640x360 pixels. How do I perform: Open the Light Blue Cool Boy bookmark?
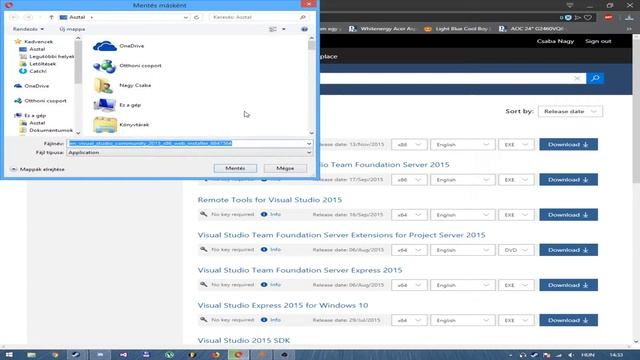456,29
